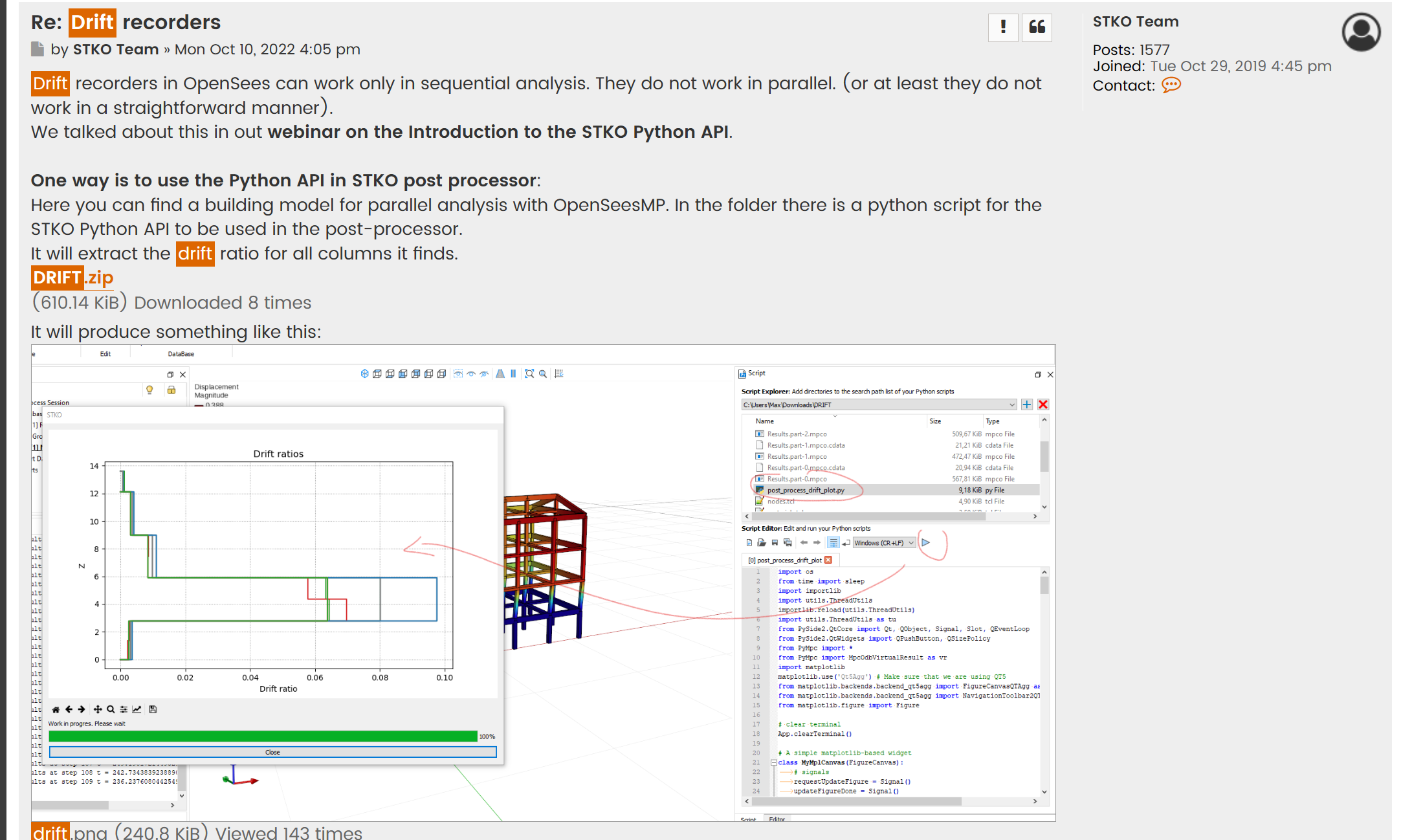Viewport: 1401px width, 840px height.
Task: Open a script with the folder icon
Action: click(762, 543)
